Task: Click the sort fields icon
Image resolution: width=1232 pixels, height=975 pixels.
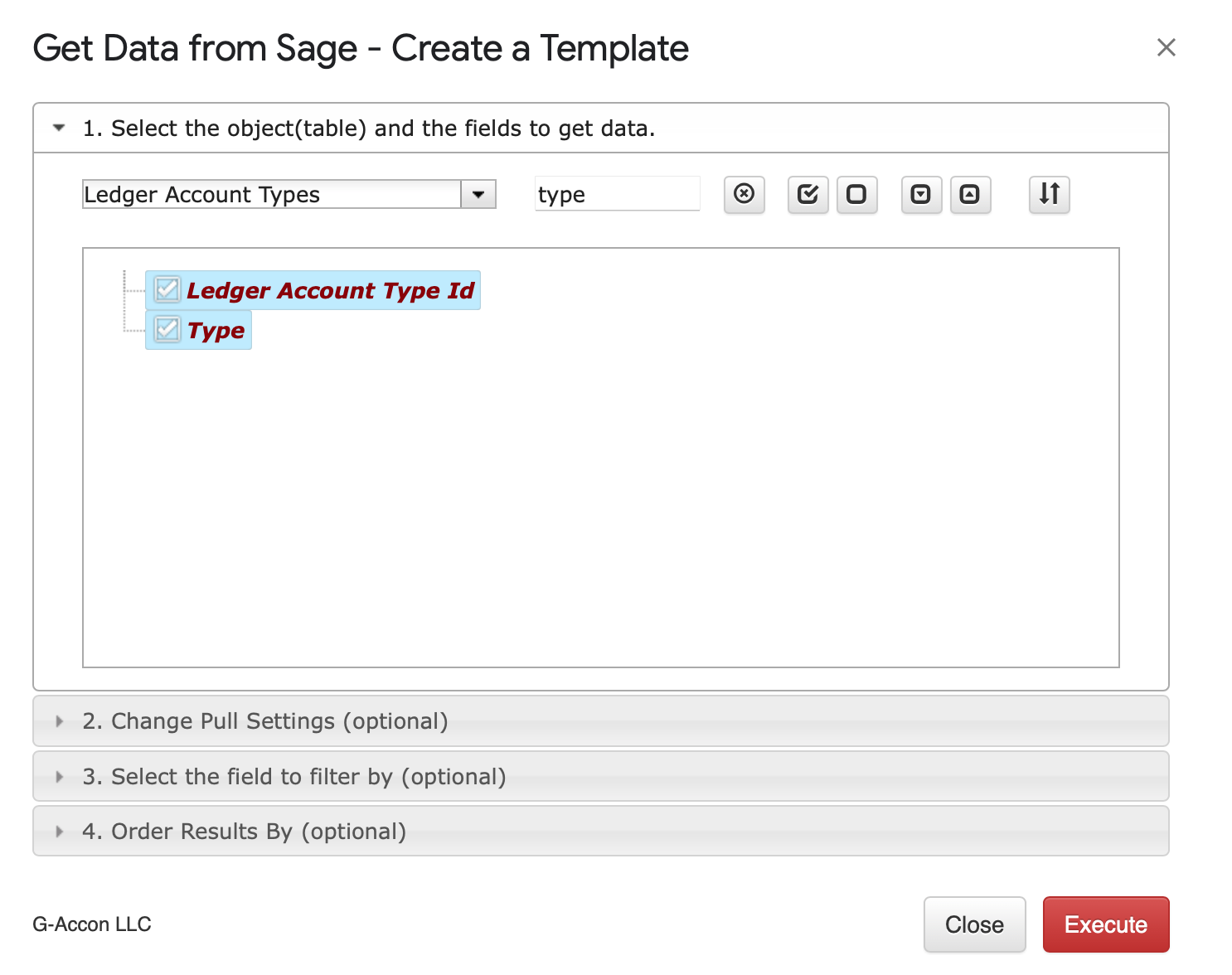Action: click(x=1049, y=195)
